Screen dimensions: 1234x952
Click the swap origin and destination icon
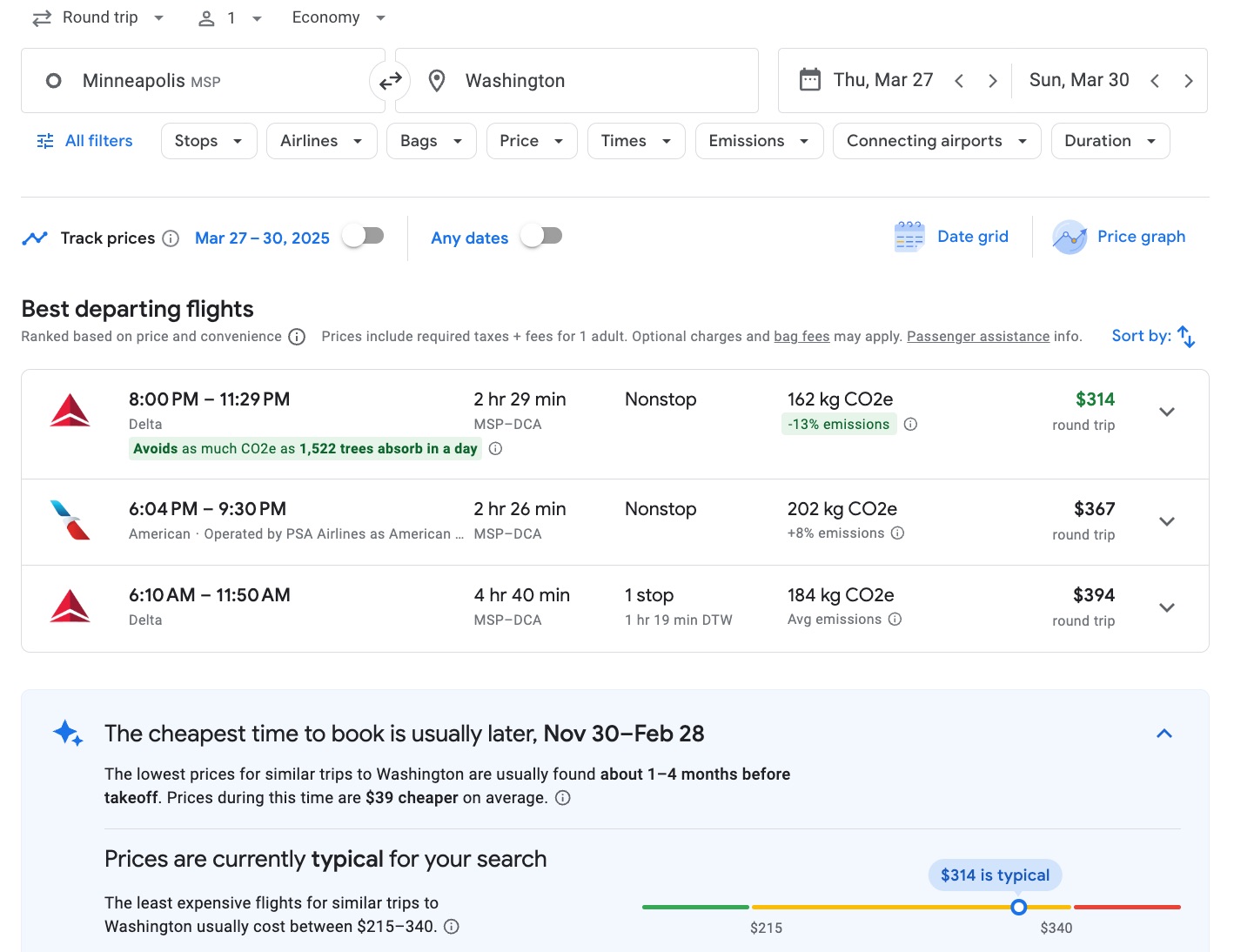pos(390,80)
